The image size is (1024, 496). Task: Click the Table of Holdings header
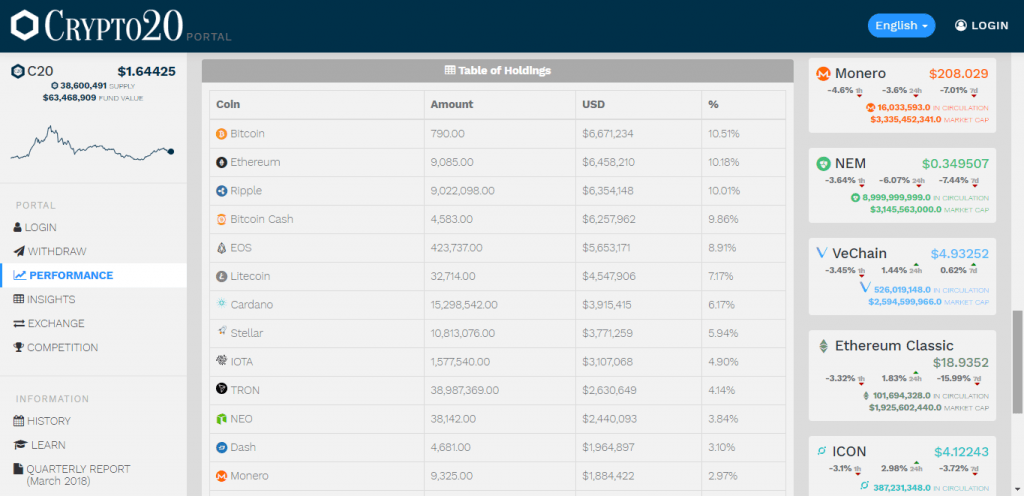[x=498, y=70]
